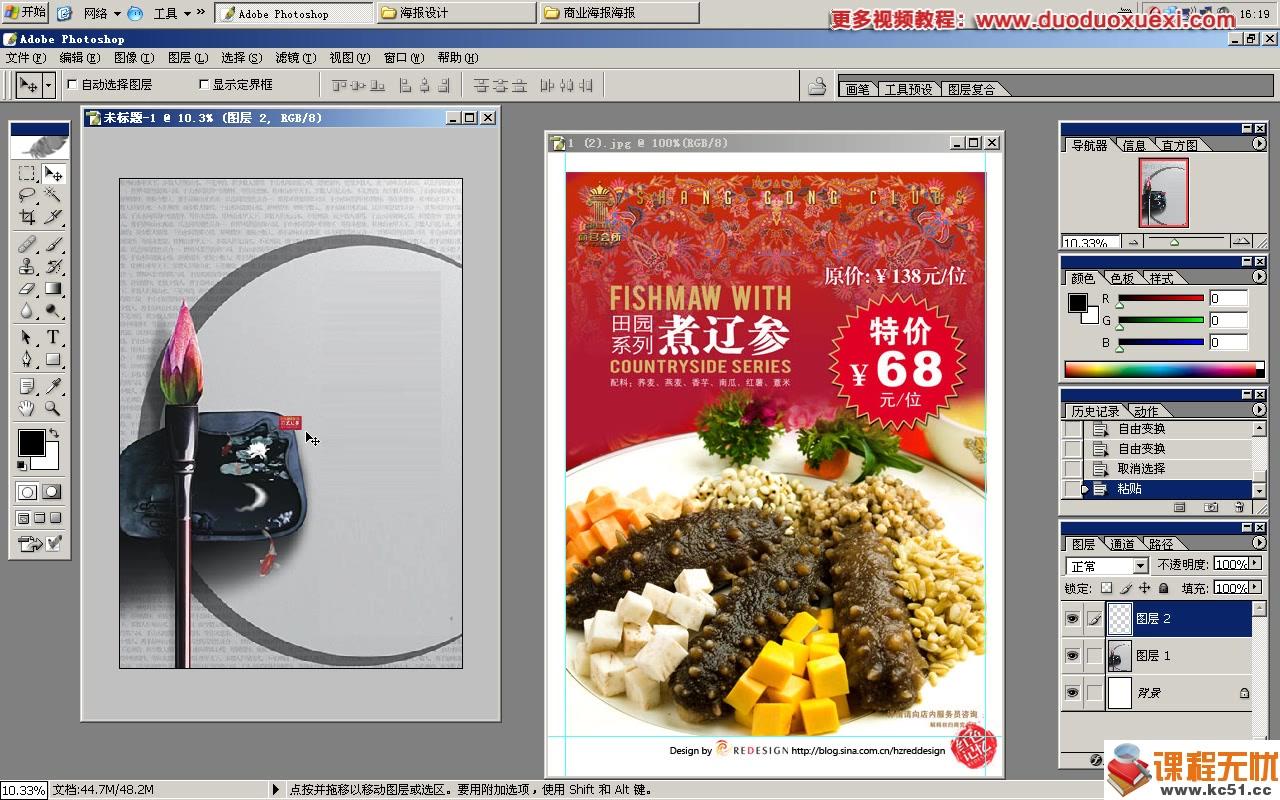Viewport: 1280px width, 800px height.
Task: Select the Hand tool
Action: [x=27, y=408]
